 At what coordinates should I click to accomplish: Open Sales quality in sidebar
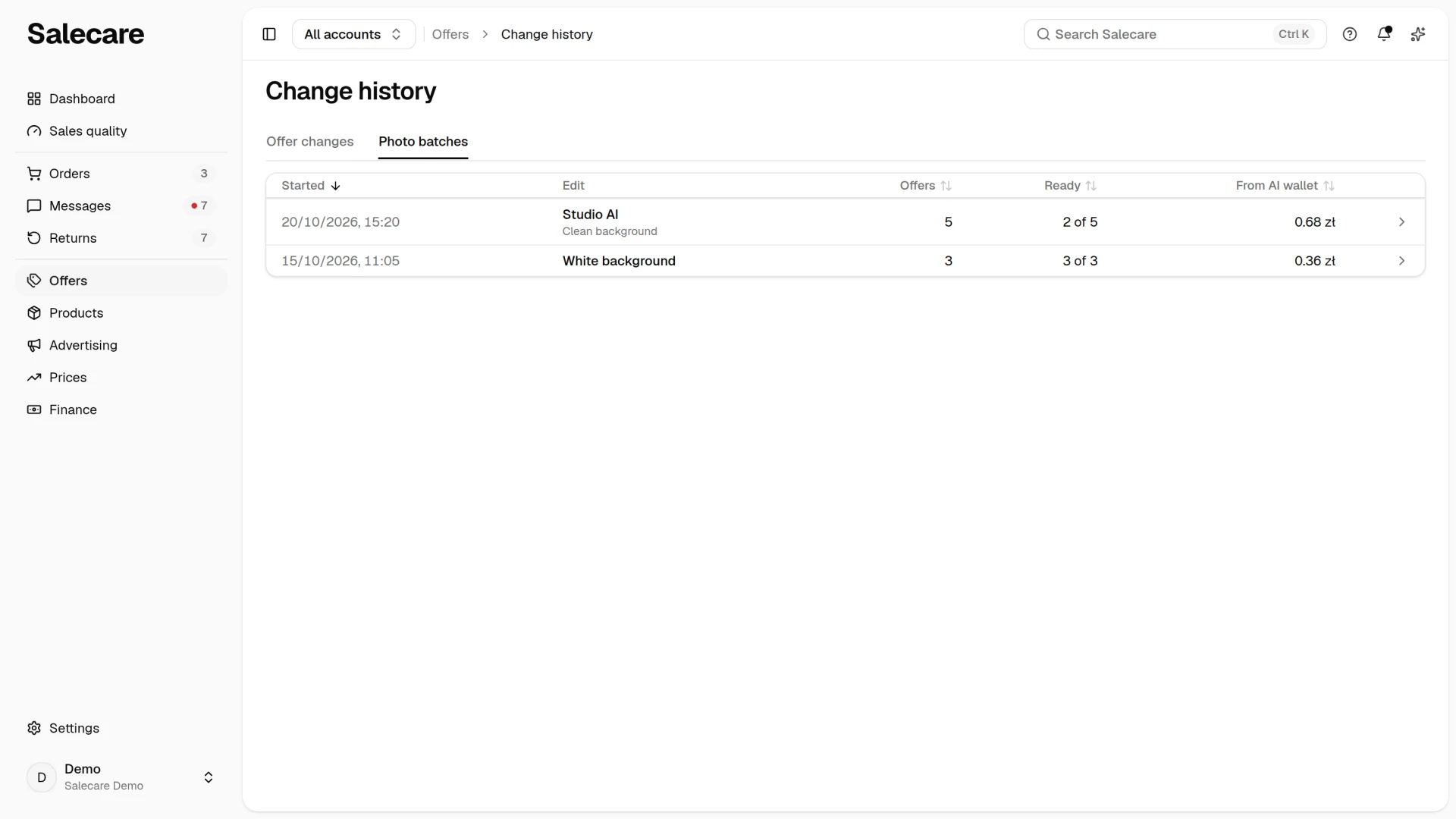coord(121,131)
